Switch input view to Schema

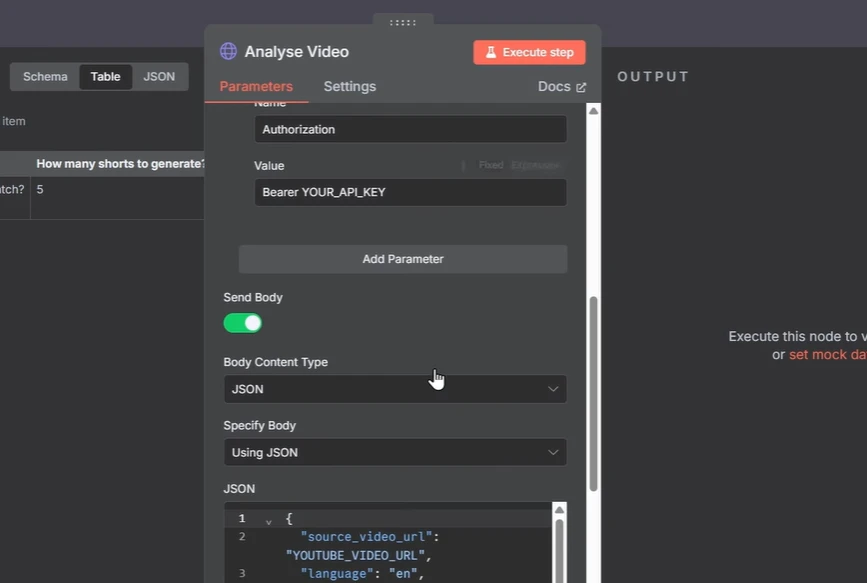[x=45, y=76]
